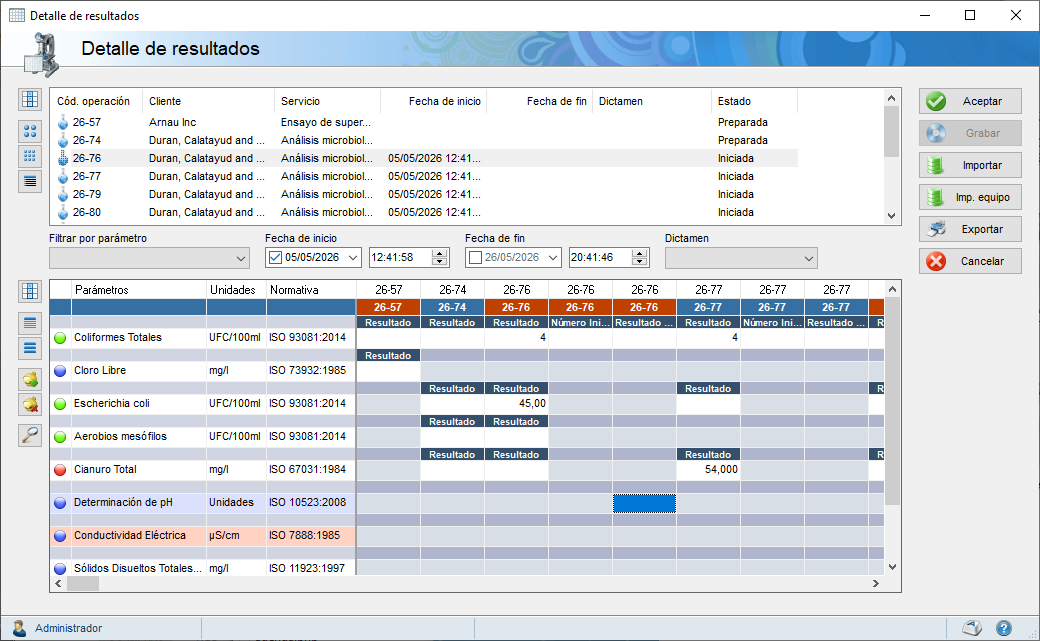The height and width of the screenshot is (641, 1040).
Task: Click the help question mark icon in status bar
Action: (1004, 628)
